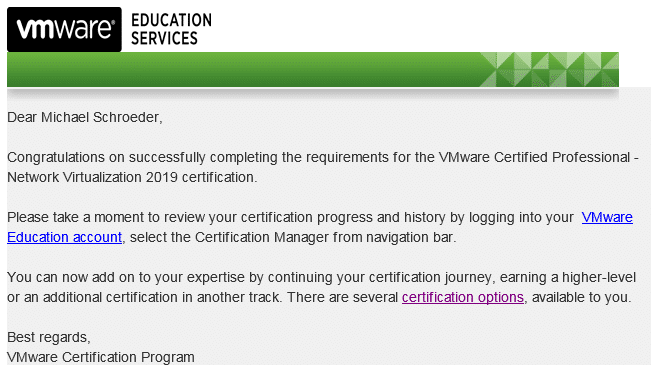658x376 pixels.
Task: Follow the certification options link
Action: pos(462,297)
